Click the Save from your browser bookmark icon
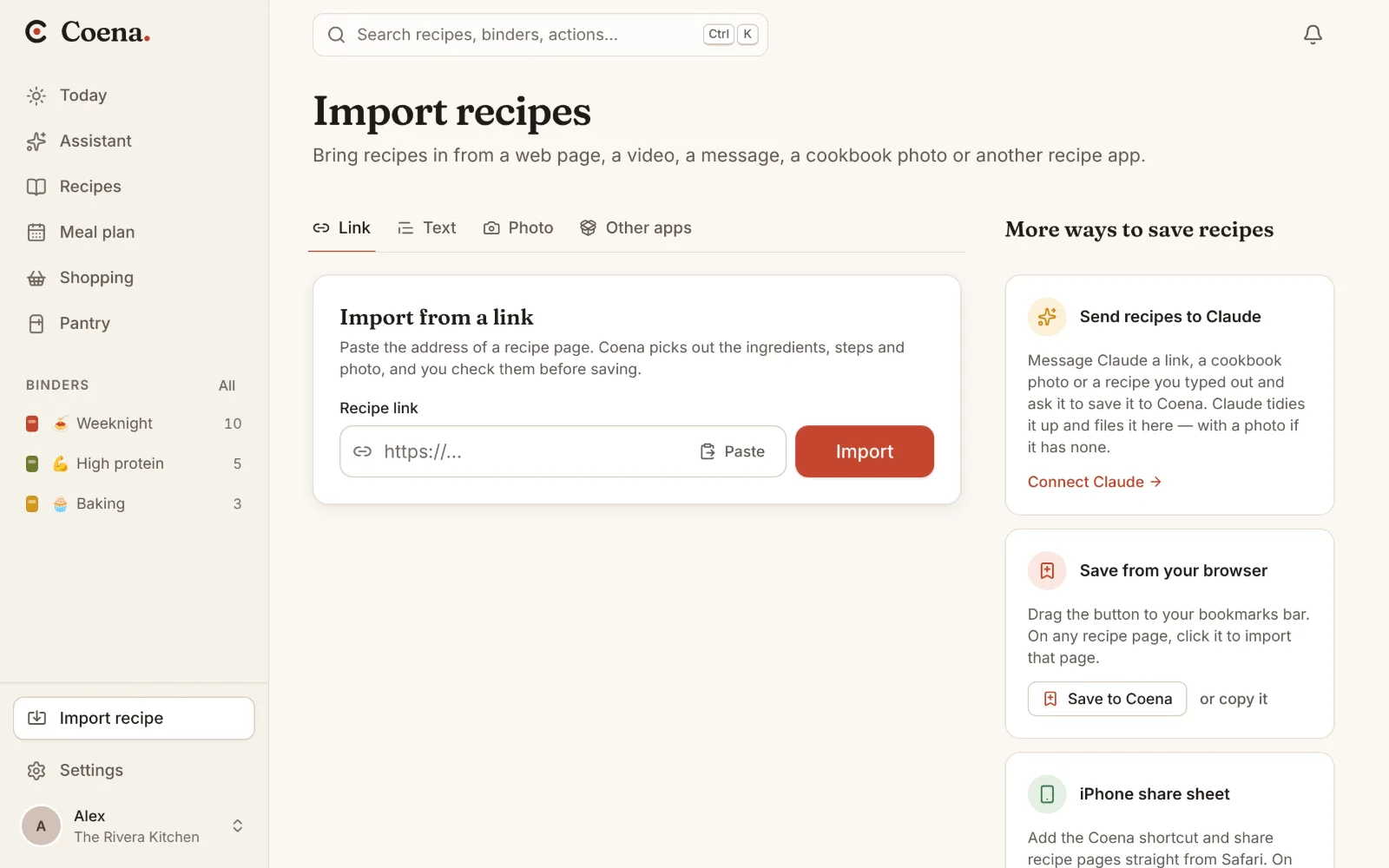The image size is (1389, 868). [x=1047, y=570]
